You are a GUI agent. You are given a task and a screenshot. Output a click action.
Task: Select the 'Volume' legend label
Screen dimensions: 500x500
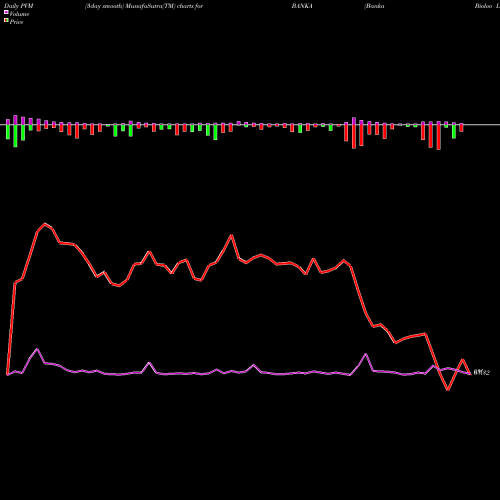tap(19, 14)
